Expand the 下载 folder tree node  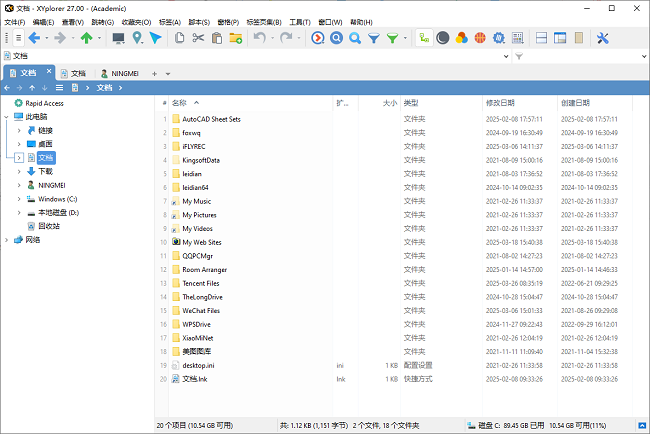(x=18, y=171)
